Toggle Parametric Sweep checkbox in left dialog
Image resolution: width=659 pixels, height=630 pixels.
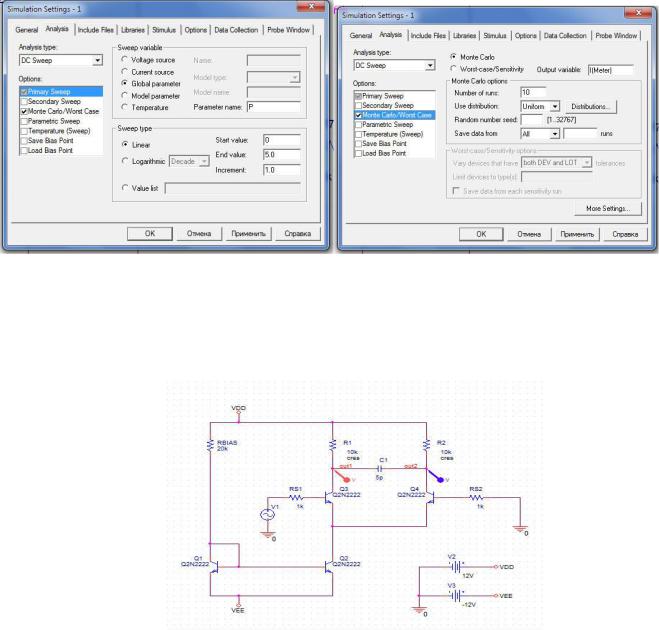click(24, 121)
